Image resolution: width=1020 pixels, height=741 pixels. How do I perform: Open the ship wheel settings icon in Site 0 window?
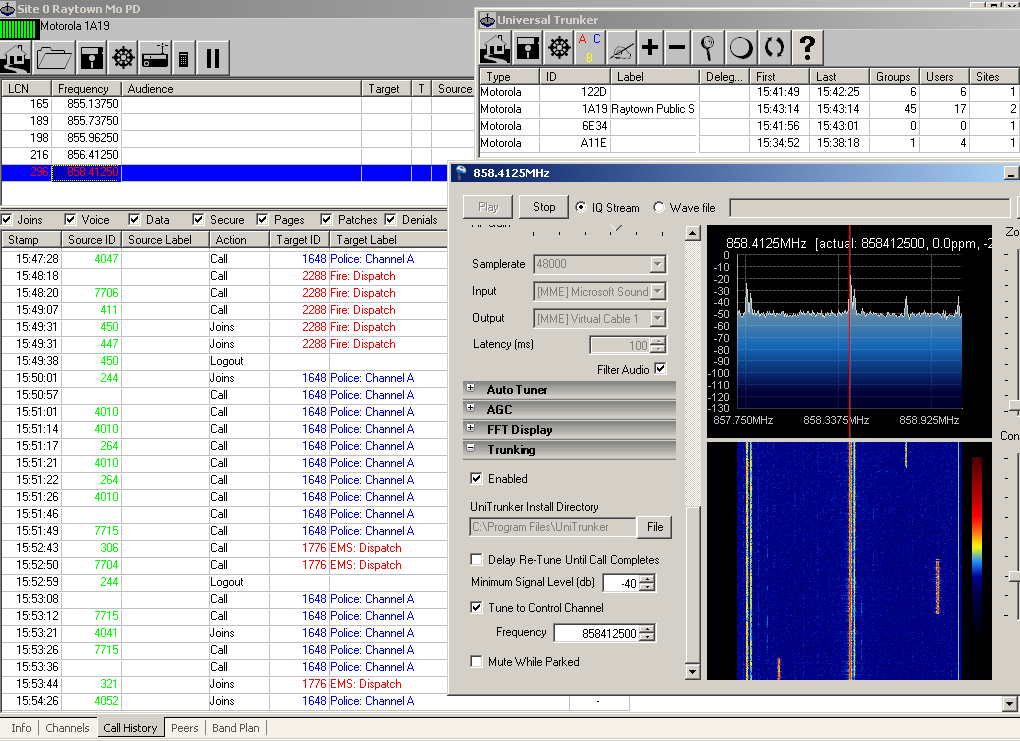123,58
